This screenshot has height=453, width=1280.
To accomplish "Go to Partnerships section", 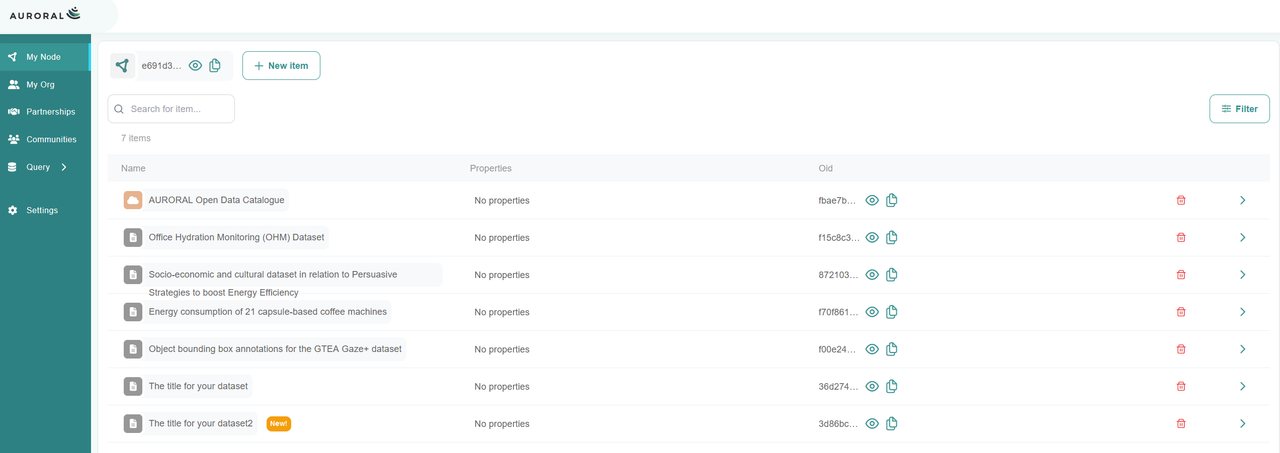I will coord(45,112).
